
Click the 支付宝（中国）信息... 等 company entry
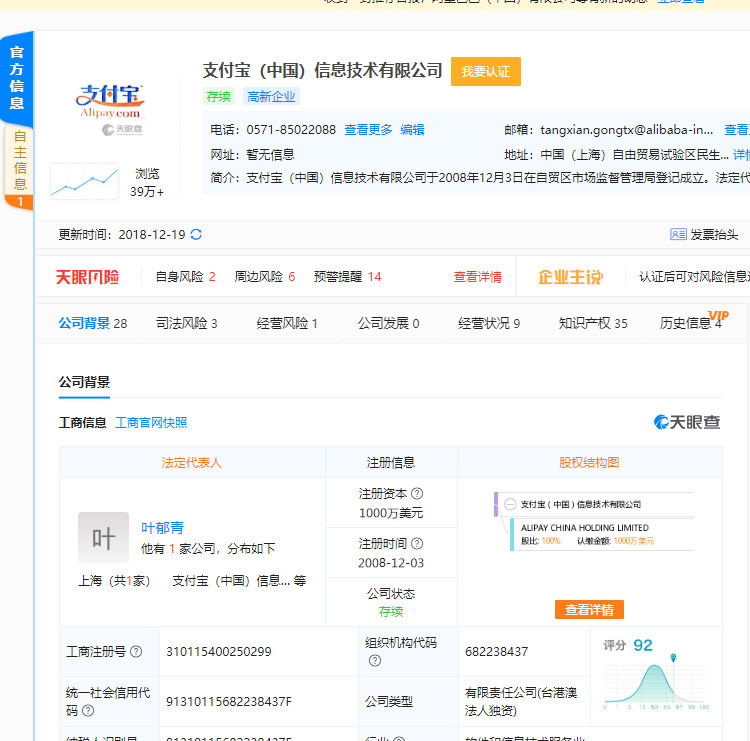pyautogui.click(x=239, y=581)
